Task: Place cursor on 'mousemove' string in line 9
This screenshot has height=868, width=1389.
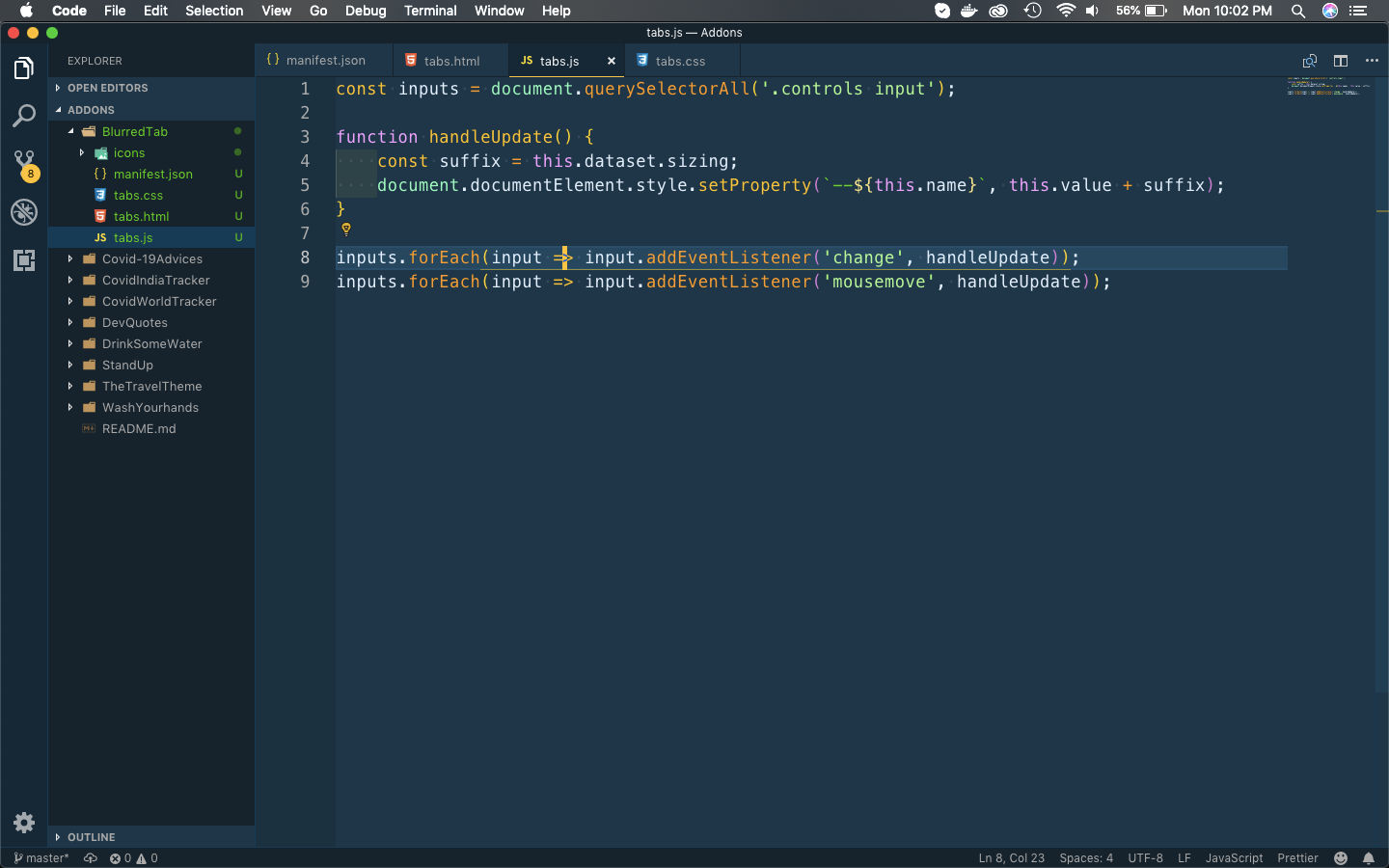Action: (878, 282)
